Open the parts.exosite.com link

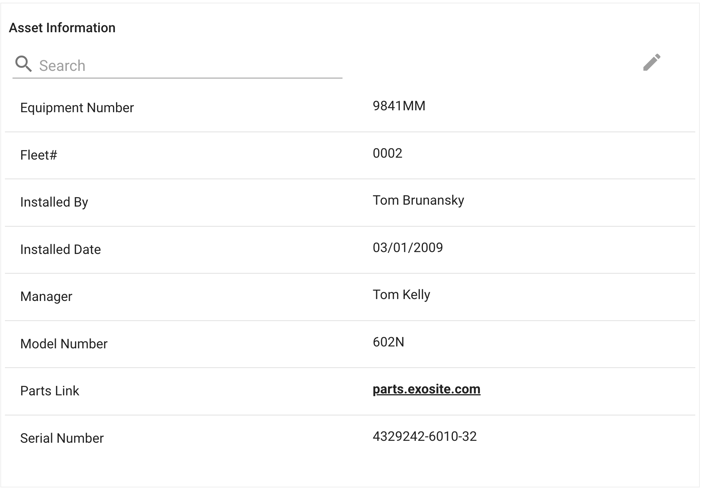click(x=426, y=389)
